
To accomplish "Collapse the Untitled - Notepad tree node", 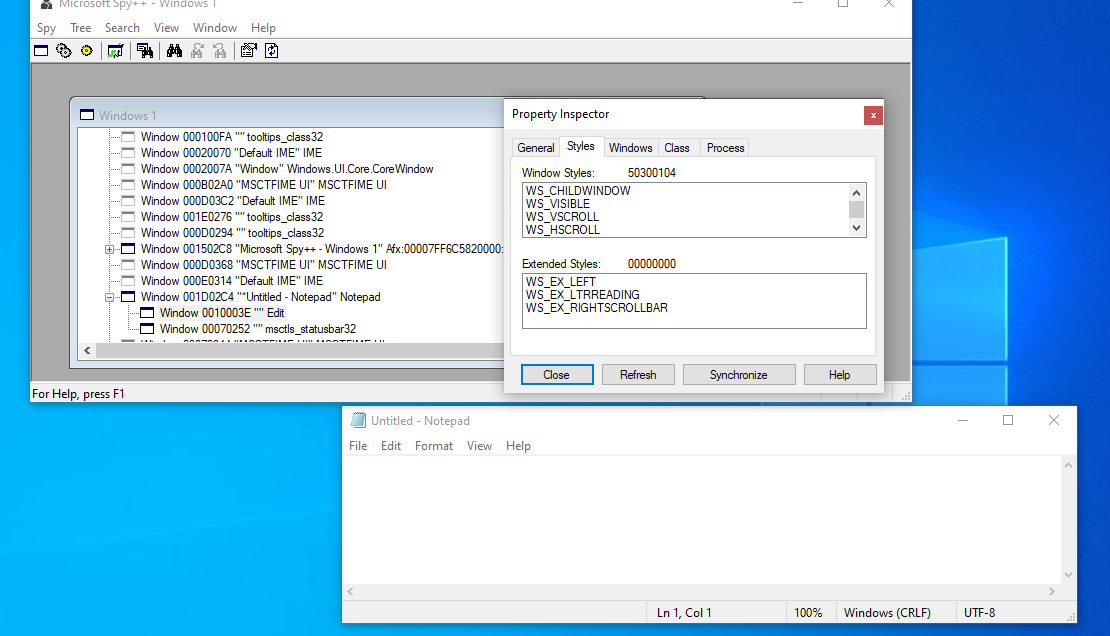I will [x=109, y=297].
